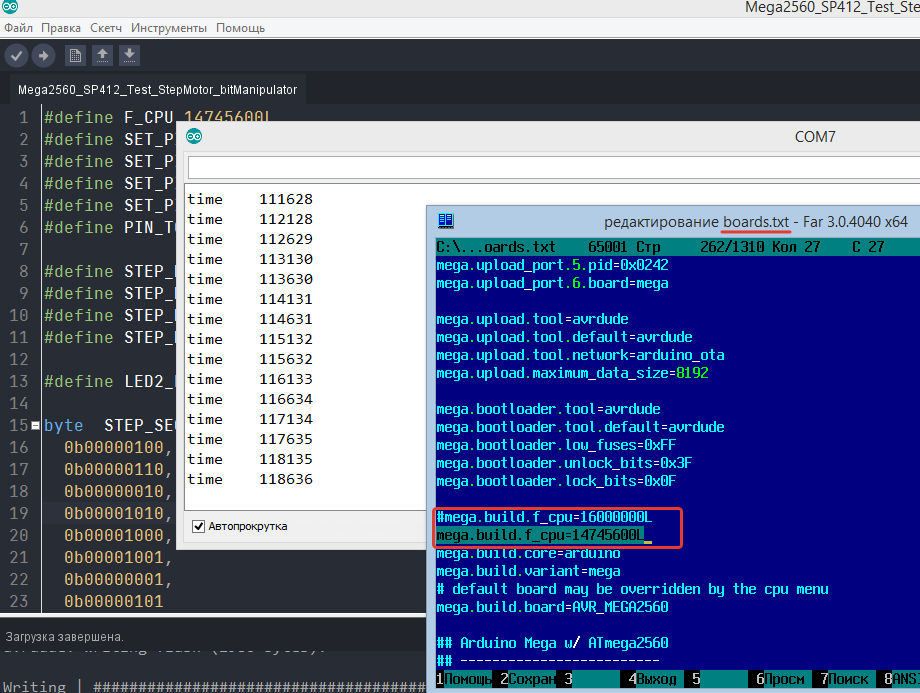Click the Far Manager icon in the boards.txt editor
This screenshot has height=693, width=920.
coord(446,221)
